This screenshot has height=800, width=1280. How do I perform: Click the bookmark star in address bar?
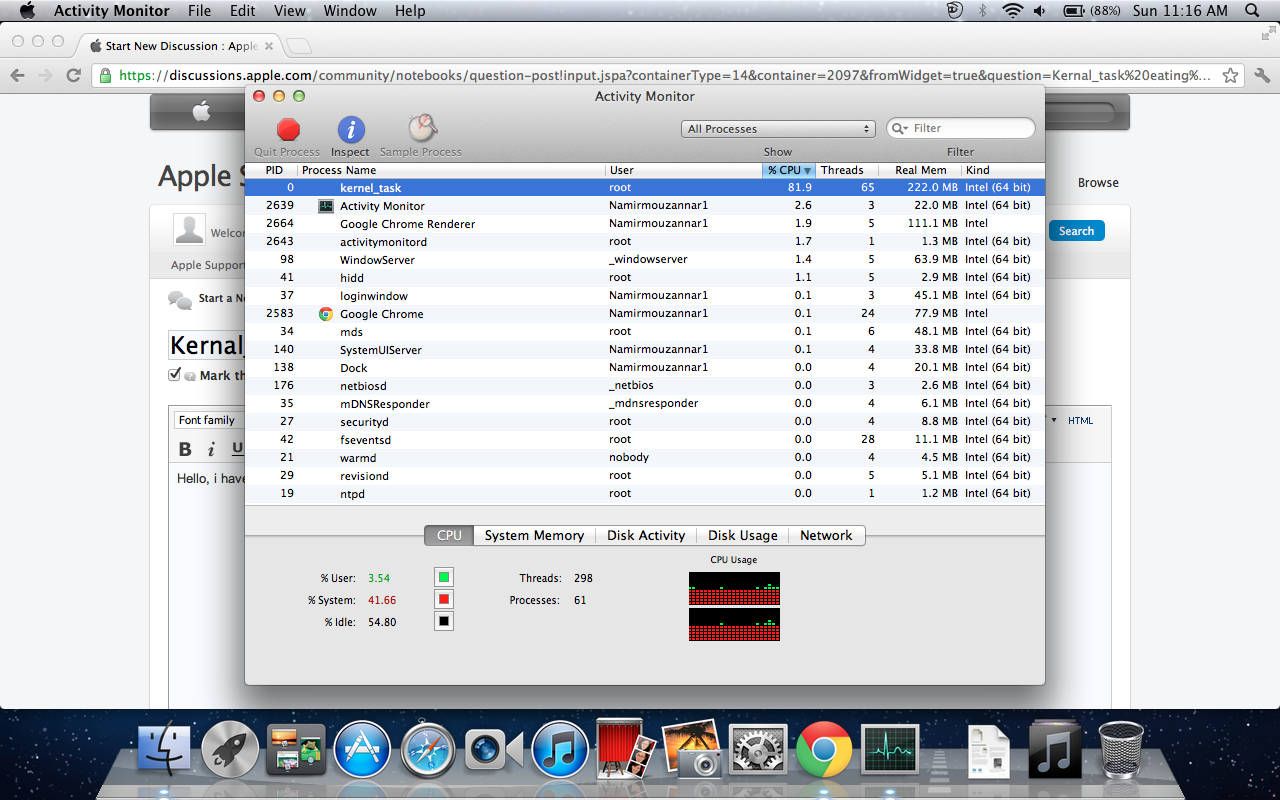click(x=1231, y=75)
